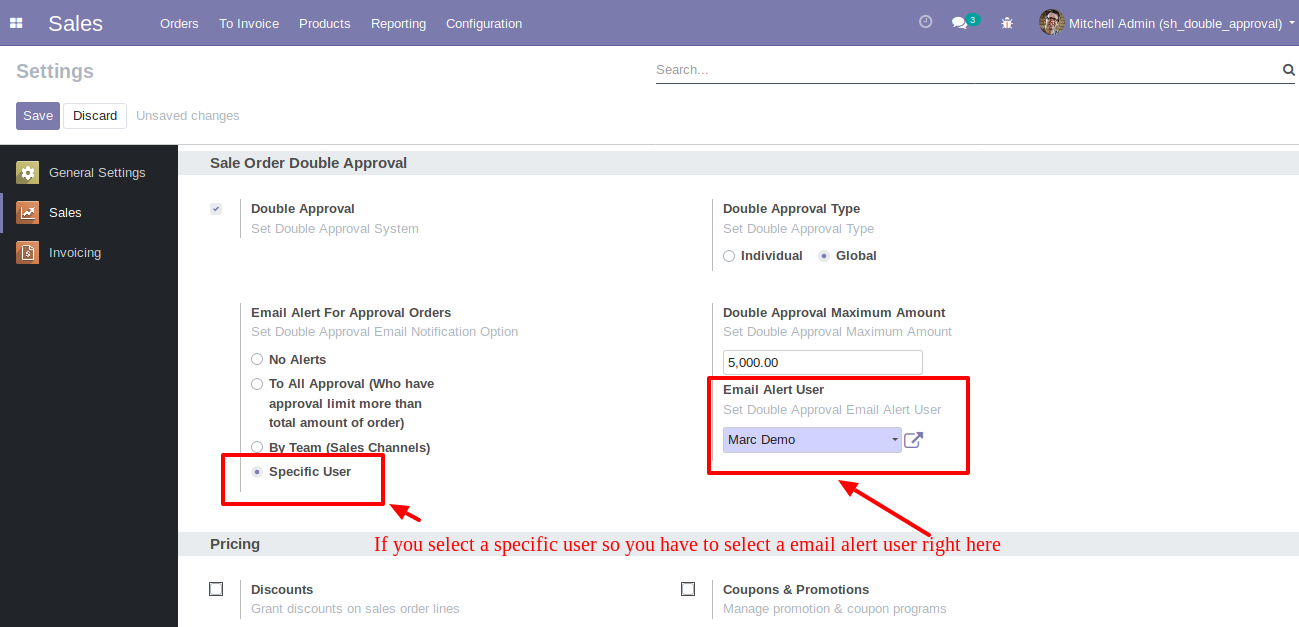Expand the Marc Demo user dropdown
Screen dimensions: 1299x627
pos(811,440)
